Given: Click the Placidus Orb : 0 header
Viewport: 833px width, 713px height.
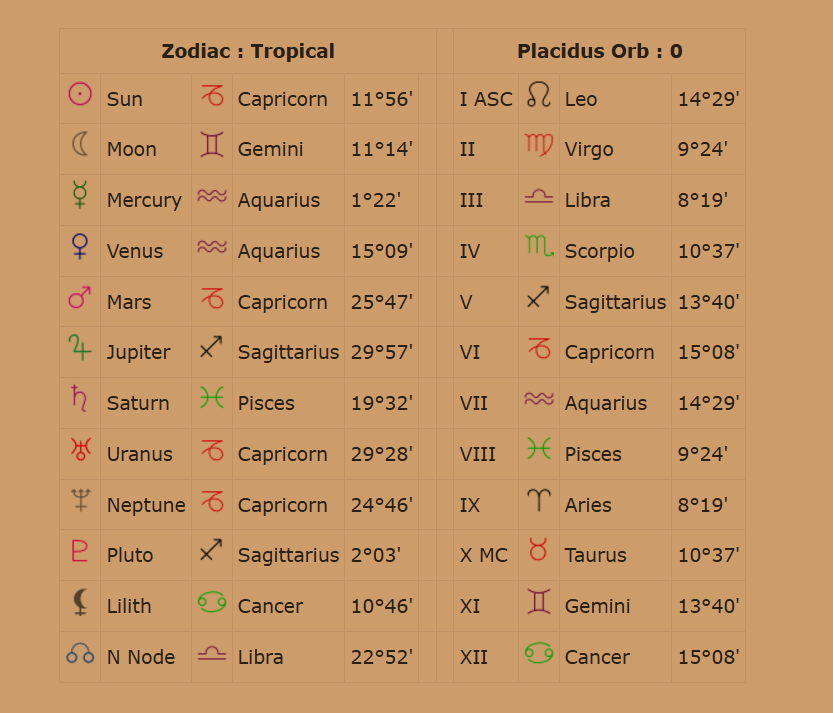Looking at the screenshot, I should (600, 51).
